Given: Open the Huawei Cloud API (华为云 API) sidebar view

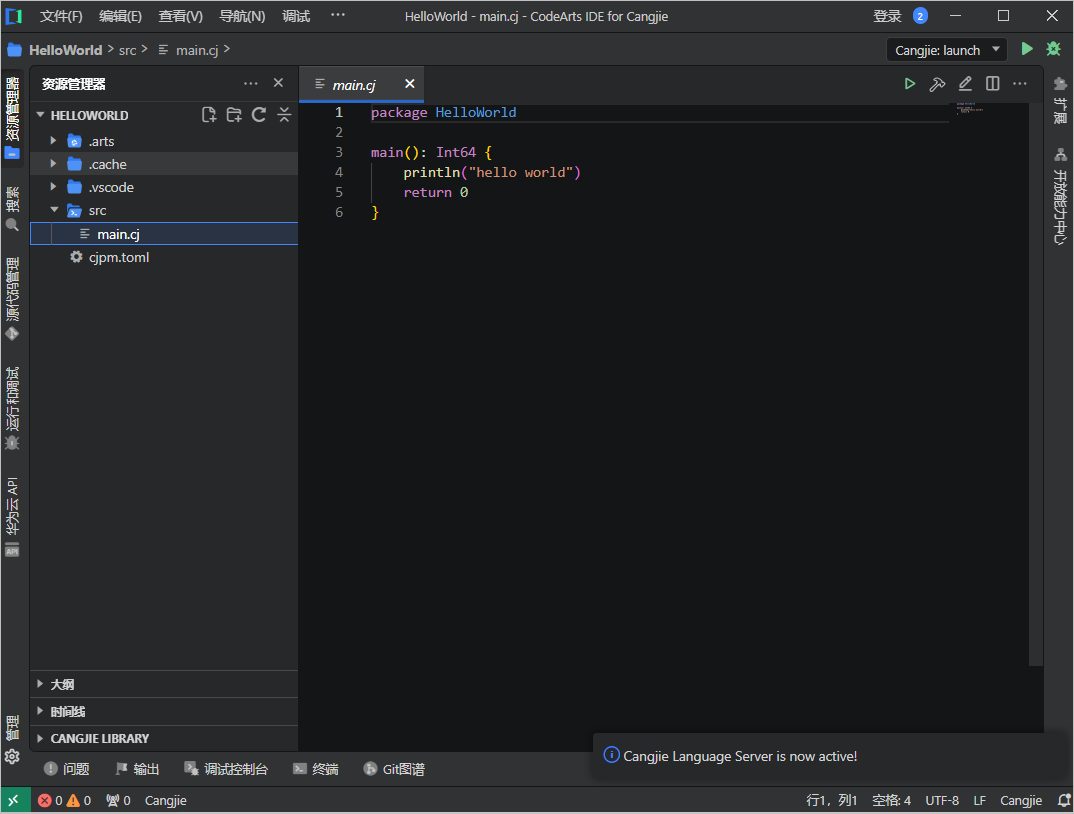Looking at the screenshot, I should pos(12,517).
